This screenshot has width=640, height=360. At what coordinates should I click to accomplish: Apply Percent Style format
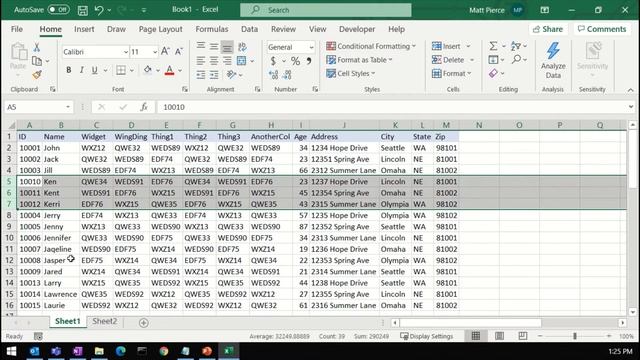point(296,61)
